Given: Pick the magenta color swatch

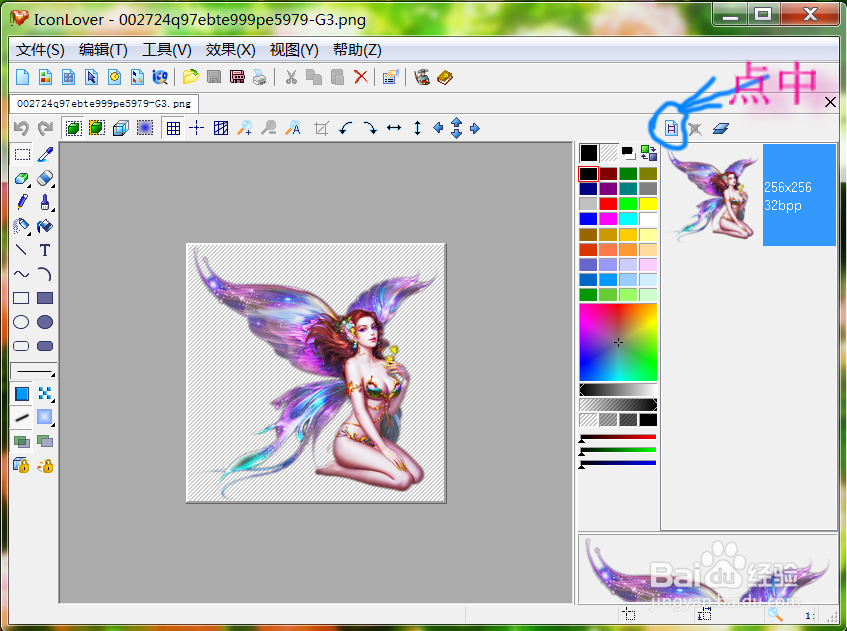Looking at the screenshot, I should (x=608, y=219).
